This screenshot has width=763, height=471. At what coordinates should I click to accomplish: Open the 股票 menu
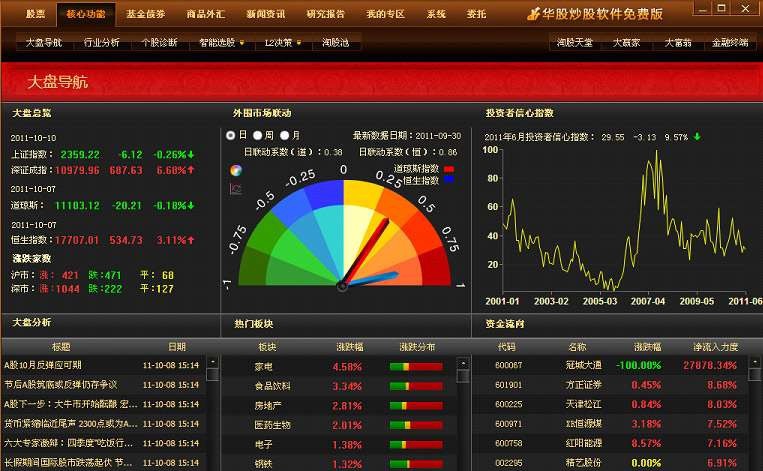pyautogui.click(x=35, y=14)
